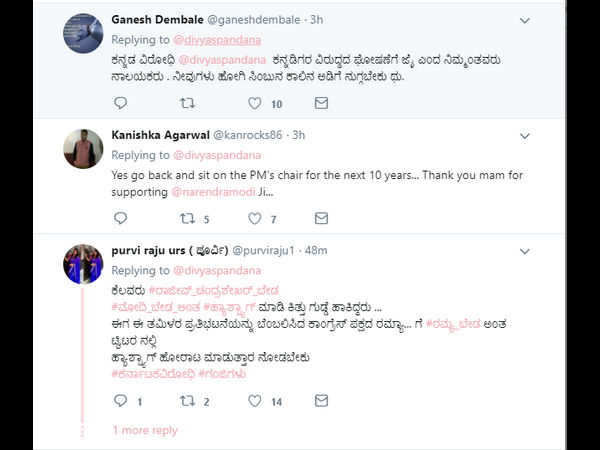This screenshot has width=600, height=450.
Task: Retweet Ganesh Dembale's tweet
Action: (187, 103)
